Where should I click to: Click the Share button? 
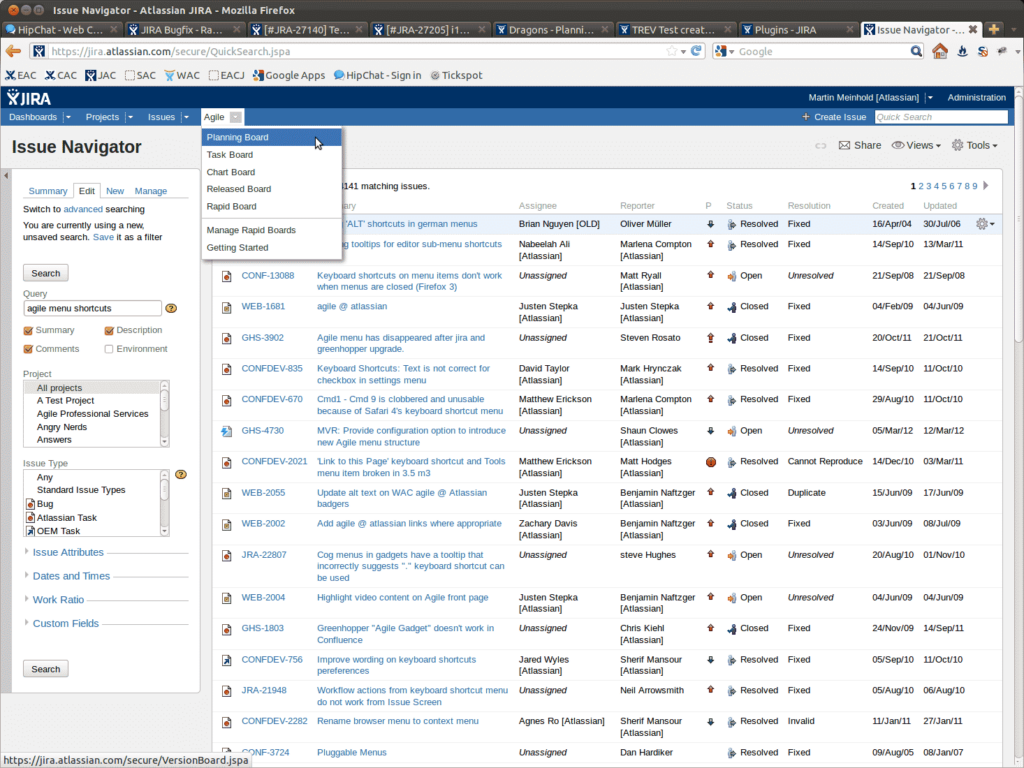click(x=859, y=145)
